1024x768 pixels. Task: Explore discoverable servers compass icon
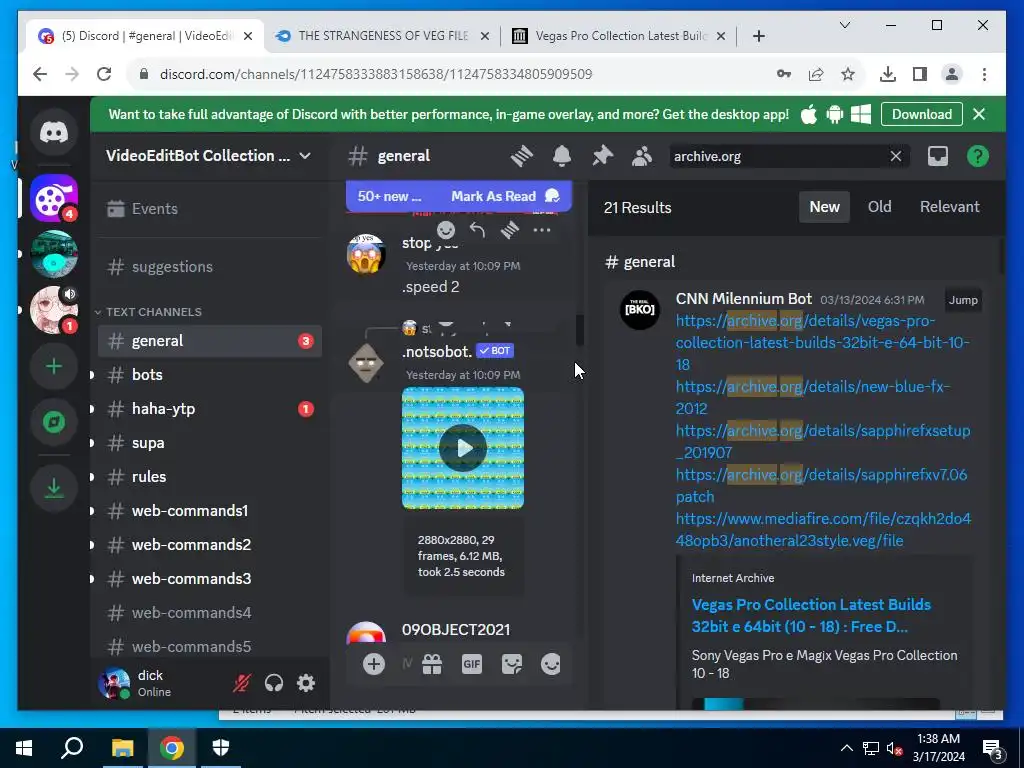click(54, 422)
